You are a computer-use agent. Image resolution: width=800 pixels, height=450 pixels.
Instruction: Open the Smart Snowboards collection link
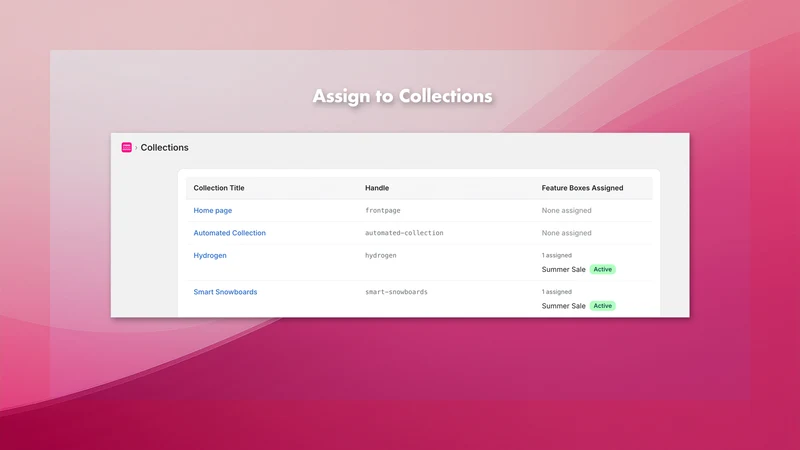tap(225, 292)
